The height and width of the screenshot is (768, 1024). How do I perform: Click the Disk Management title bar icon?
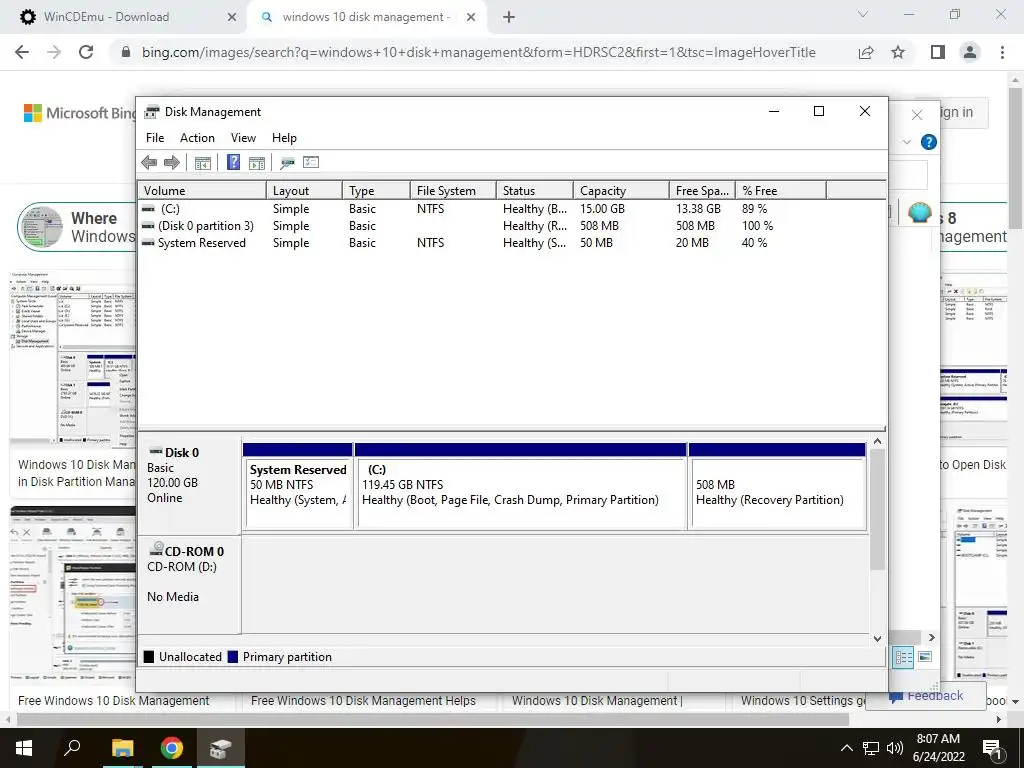pos(152,112)
